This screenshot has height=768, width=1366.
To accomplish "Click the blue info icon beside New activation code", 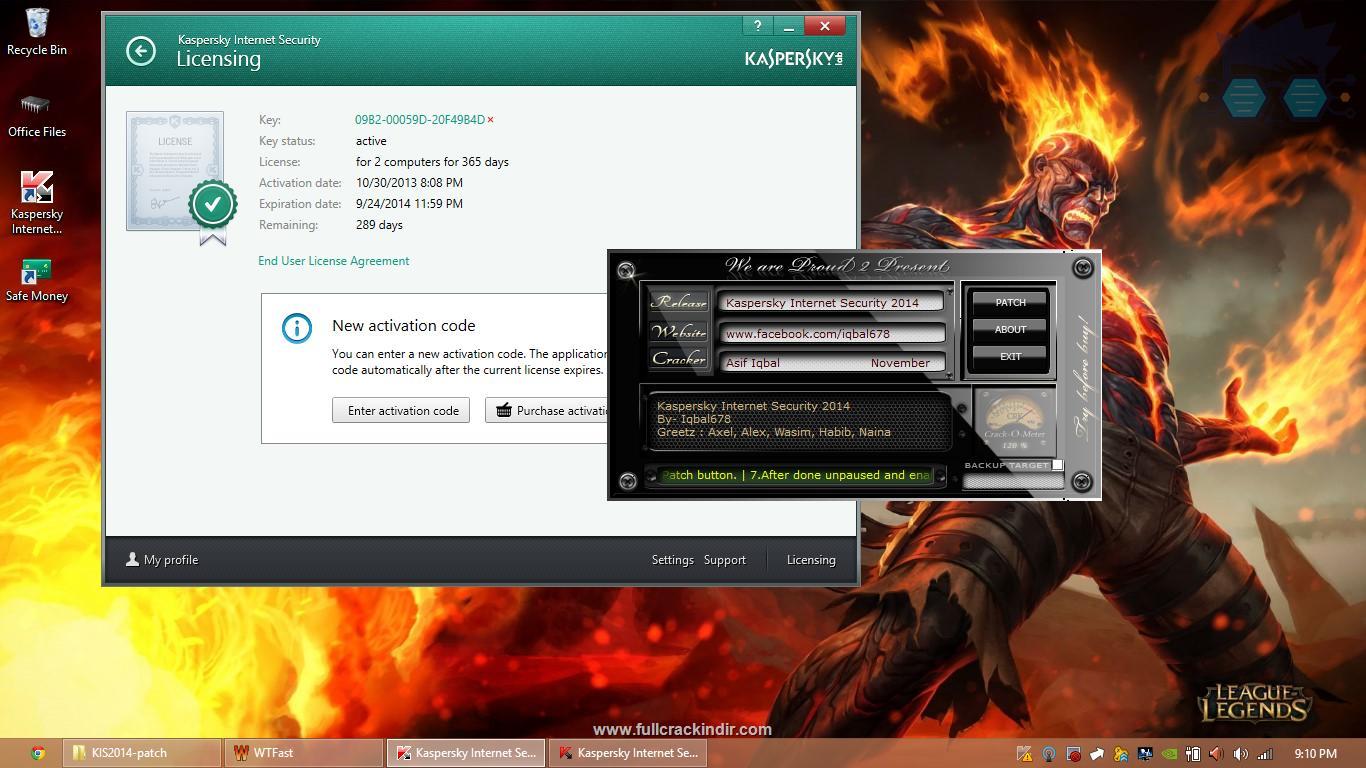I will tap(297, 328).
